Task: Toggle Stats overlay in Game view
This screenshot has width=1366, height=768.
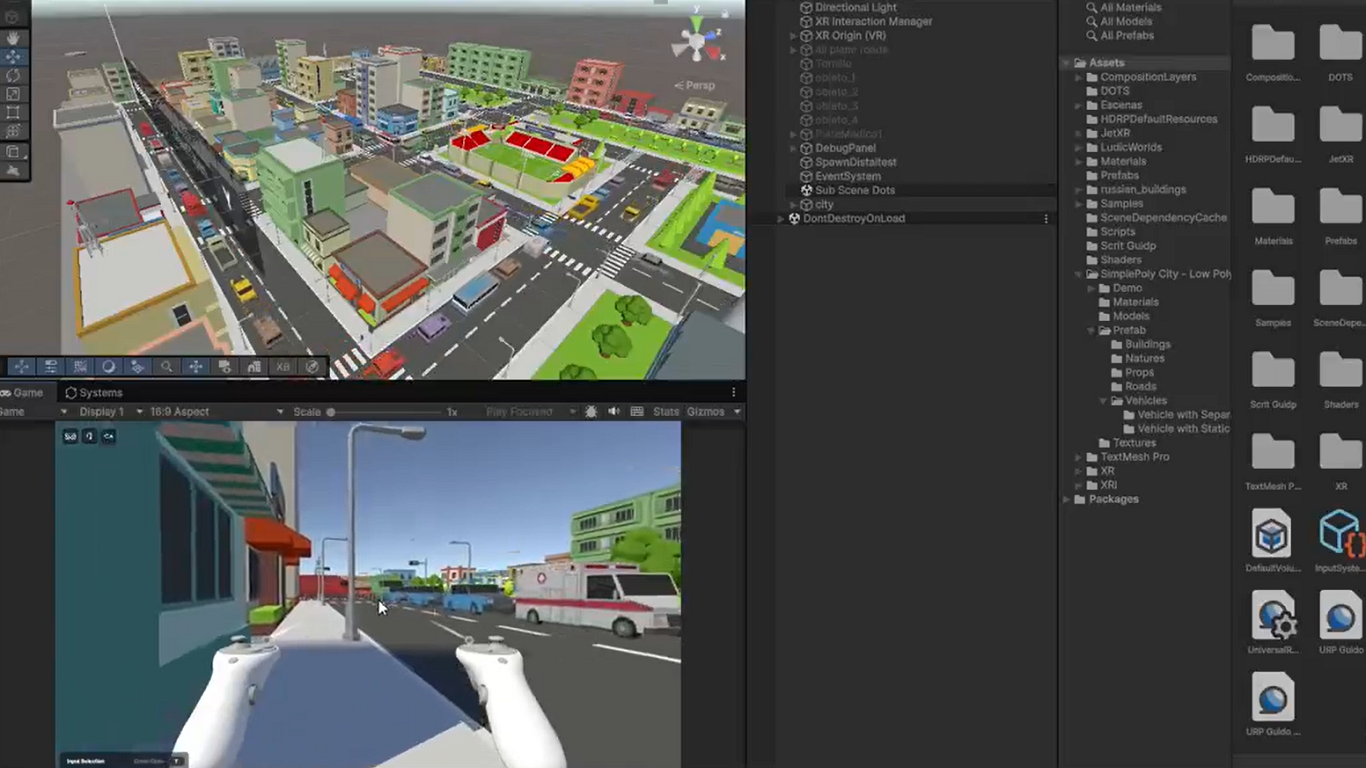Action: point(666,411)
